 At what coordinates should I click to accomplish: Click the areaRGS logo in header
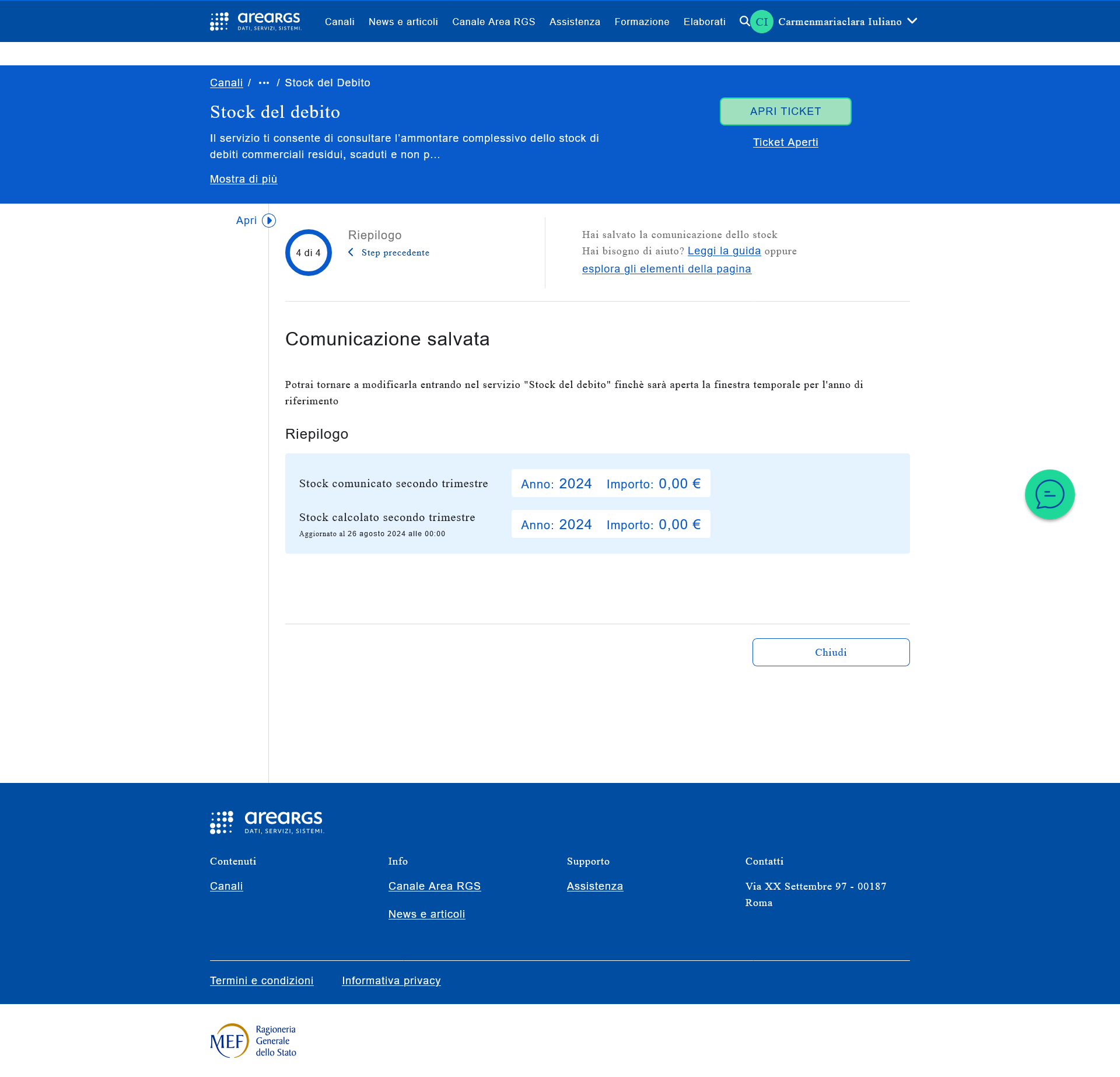point(256,22)
